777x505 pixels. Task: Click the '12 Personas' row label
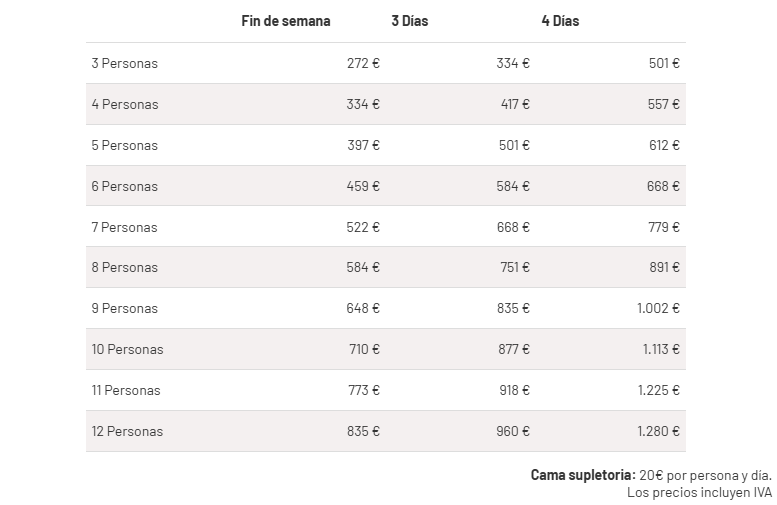coord(127,432)
